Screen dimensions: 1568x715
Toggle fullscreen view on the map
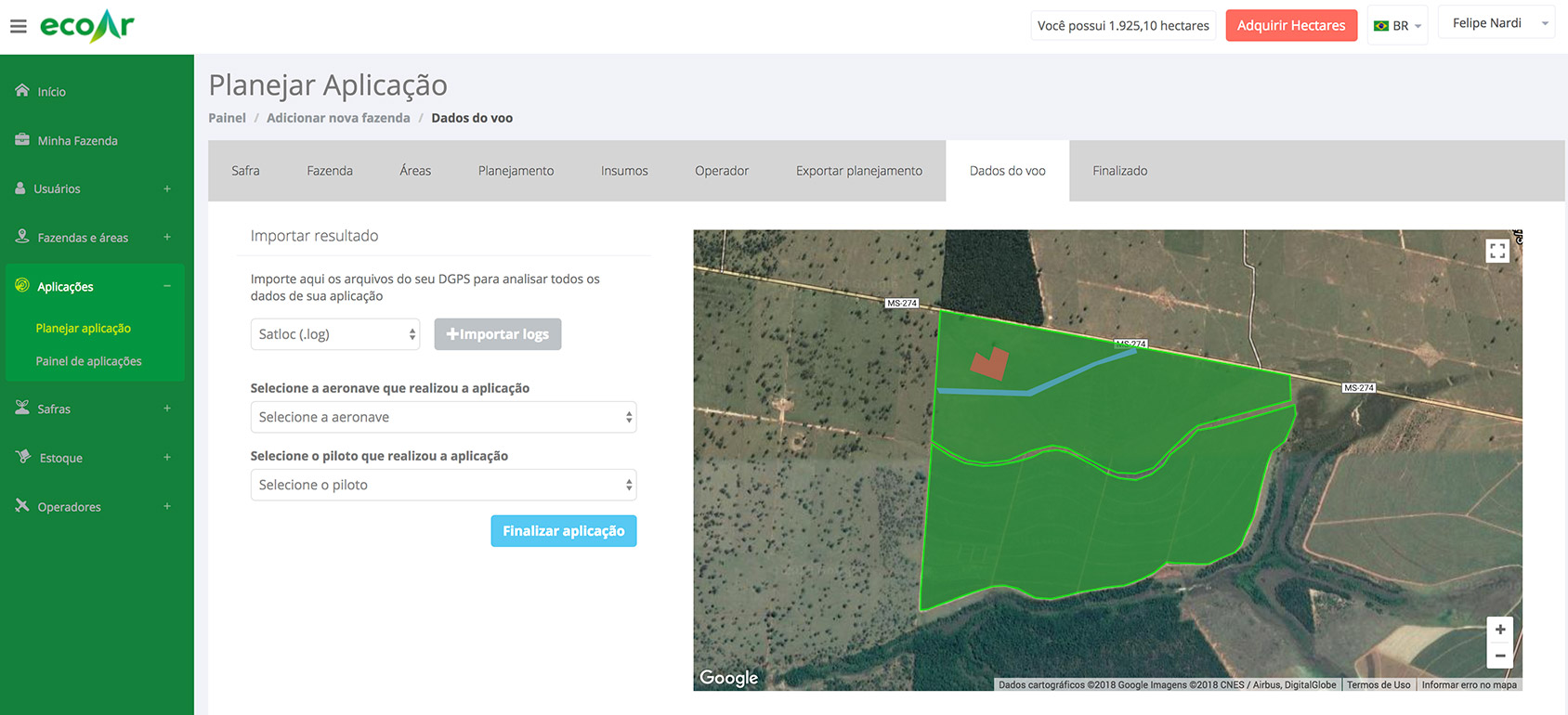coord(1496,252)
